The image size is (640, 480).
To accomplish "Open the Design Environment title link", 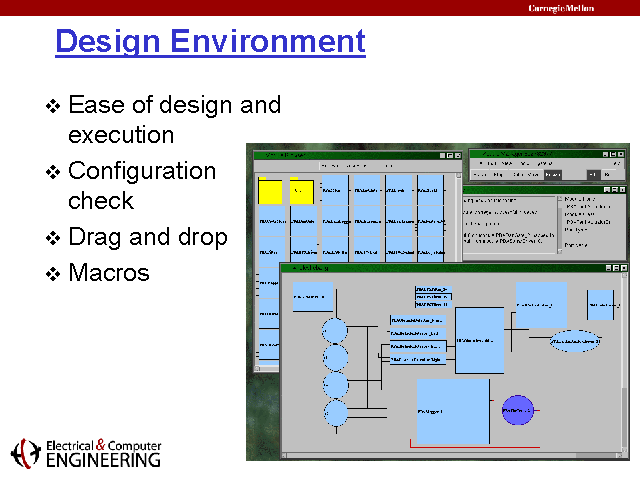I will [x=209, y=42].
